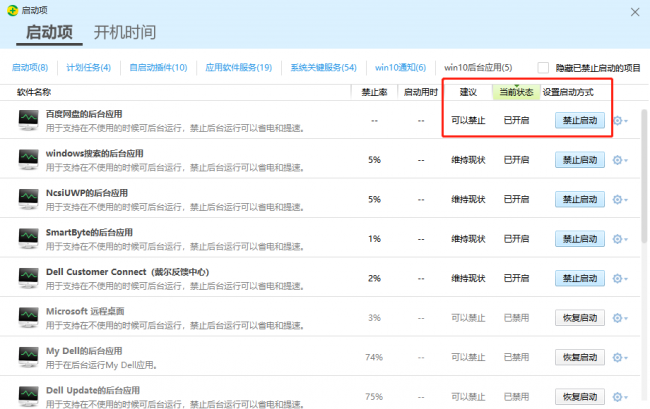Sort by the 当前状态 column header
Image resolution: width=650 pixels, height=409 pixels.
click(516, 92)
